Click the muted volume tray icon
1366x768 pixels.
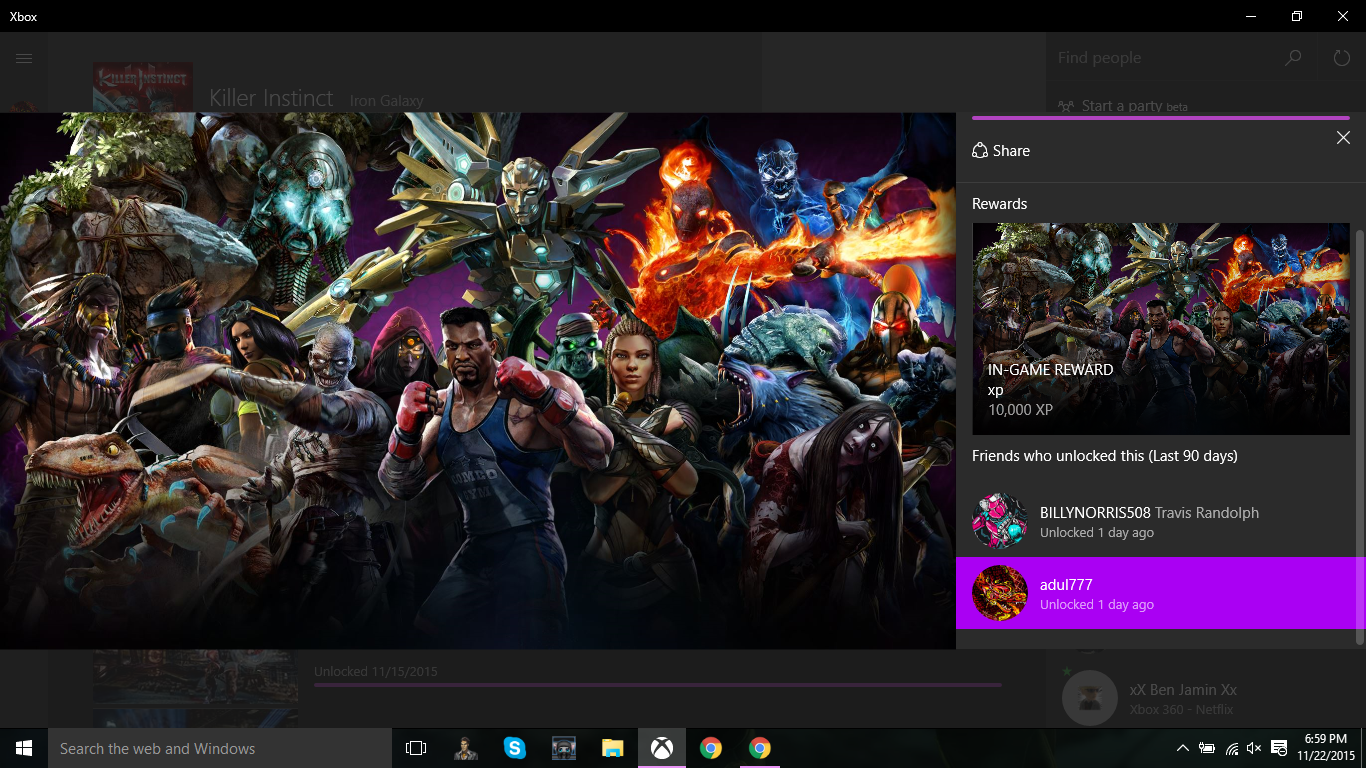click(1254, 748)
